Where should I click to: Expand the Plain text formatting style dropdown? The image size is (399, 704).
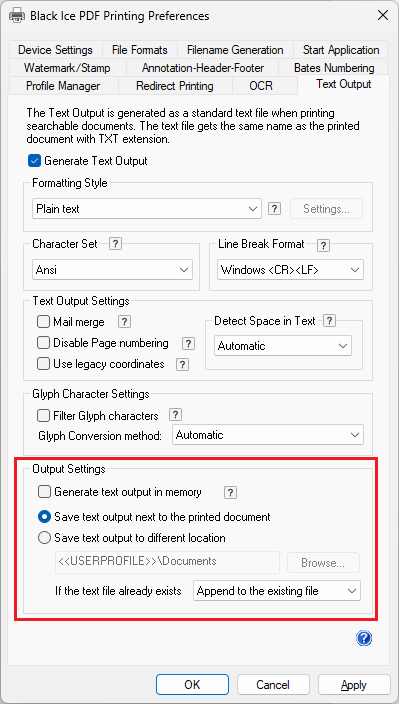pyautogui.click(x=147, y=209)
